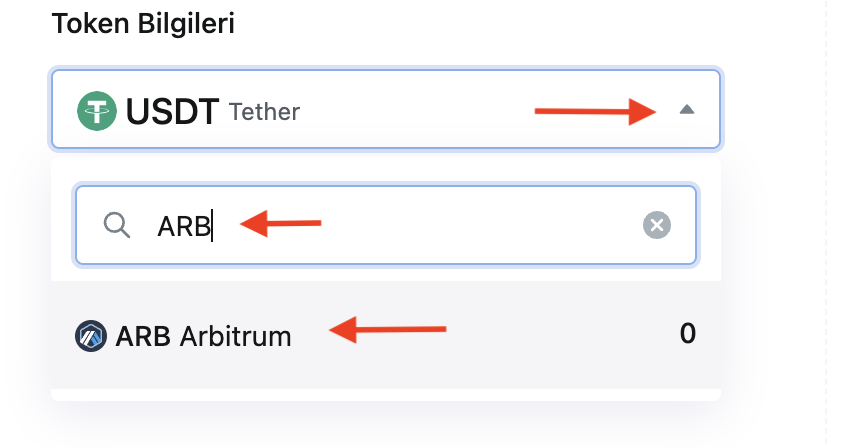Click the ARB balance value 0
857x448 pixels.
[688, 333]
